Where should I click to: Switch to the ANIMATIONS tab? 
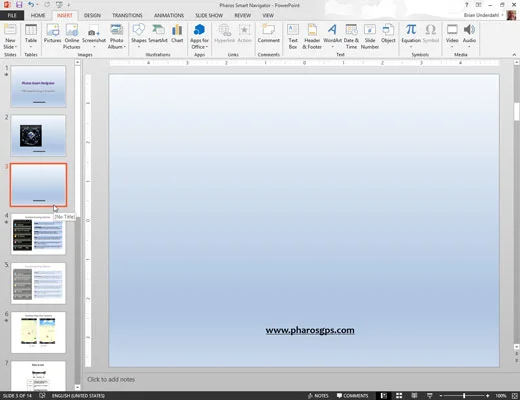pyautogui.click(x=169, y=15)
